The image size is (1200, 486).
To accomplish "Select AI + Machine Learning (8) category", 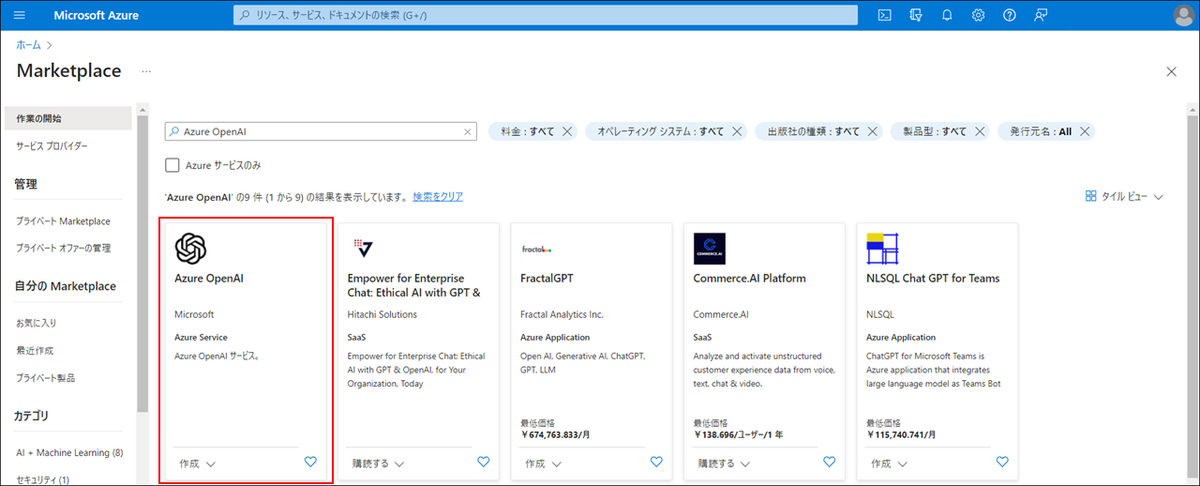I will click(68, 453).
